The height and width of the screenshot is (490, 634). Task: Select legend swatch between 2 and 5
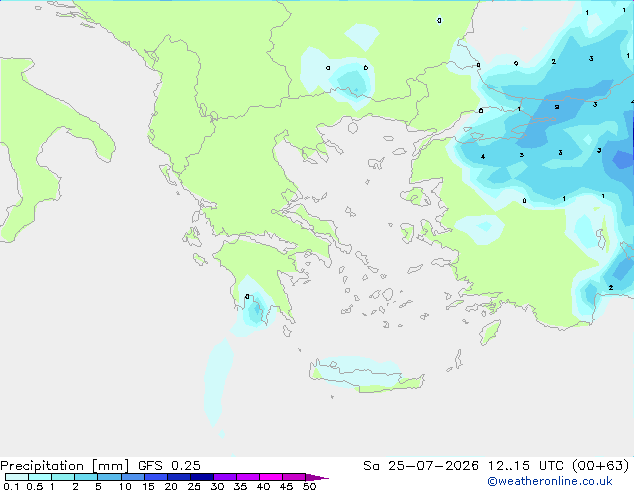click(x=86, y=477)
